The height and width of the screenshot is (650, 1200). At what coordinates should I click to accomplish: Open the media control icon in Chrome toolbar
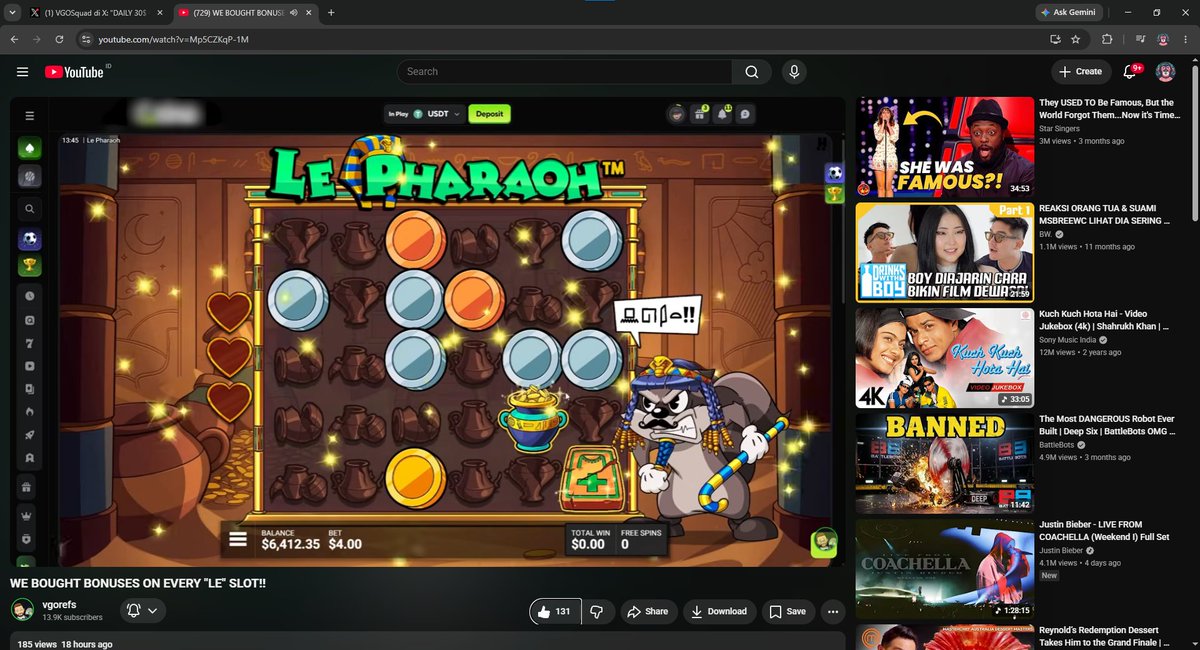point(1140,39)
